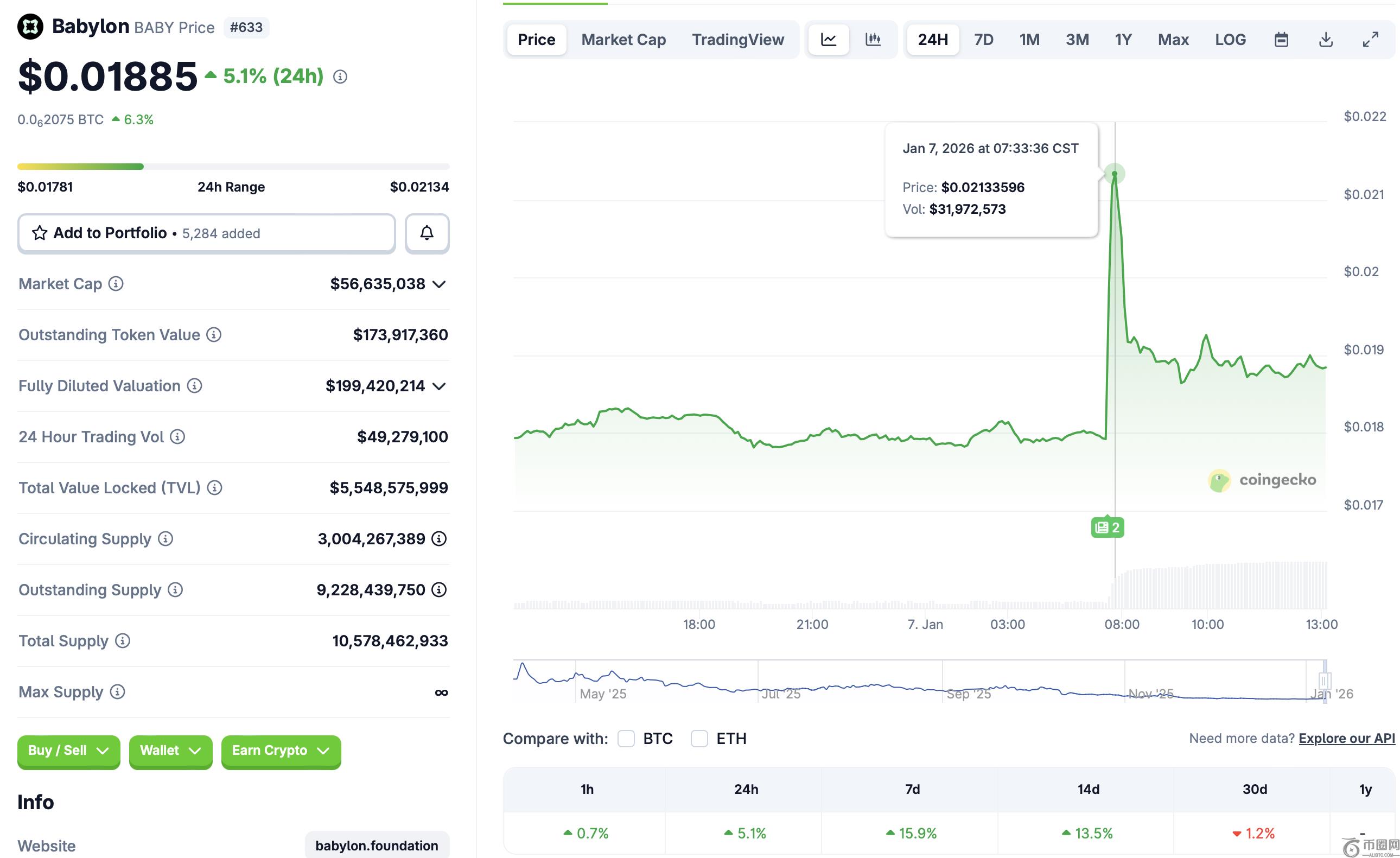The width and height of the screenshot is (1400, 858).
Task: Open the calendar date range picker
Action: (1281, 40)
